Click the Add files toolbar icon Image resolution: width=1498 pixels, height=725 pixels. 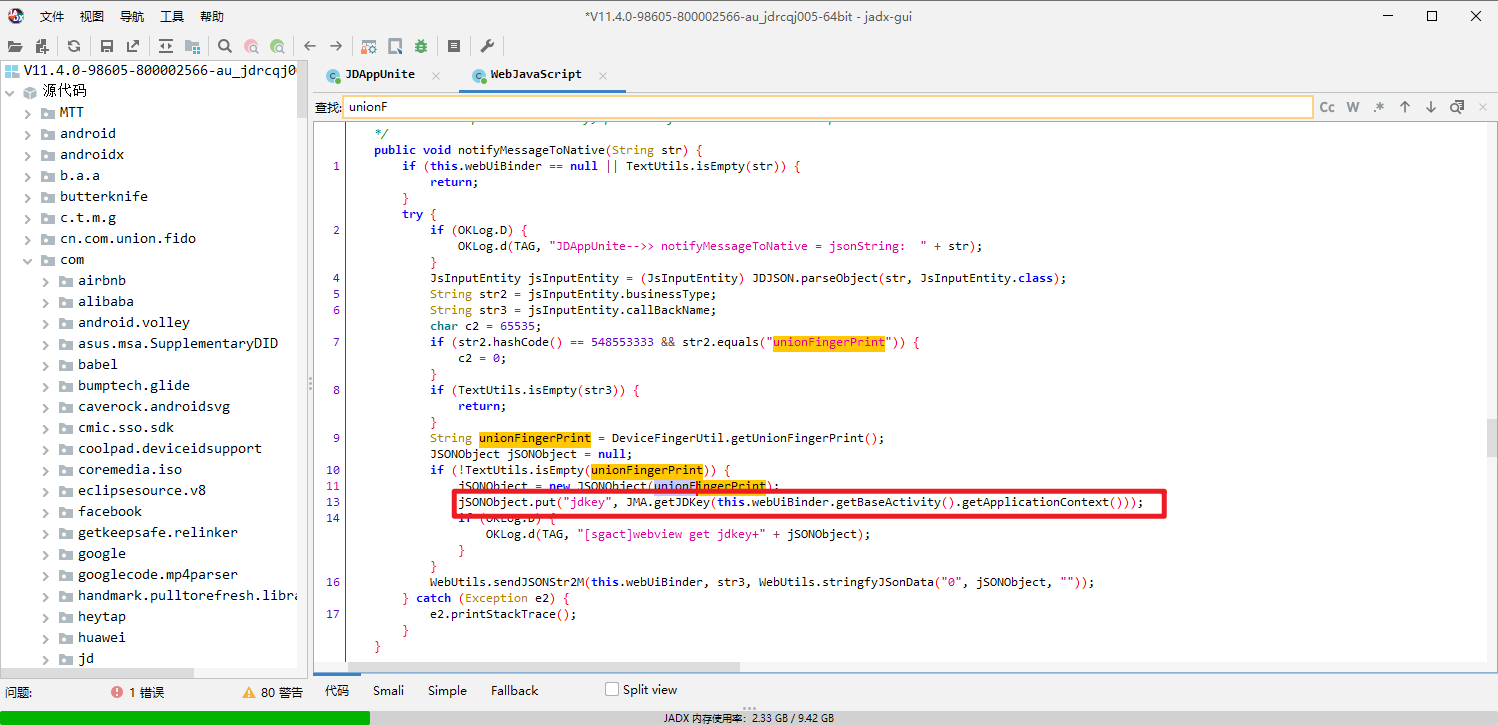point(42,46)
